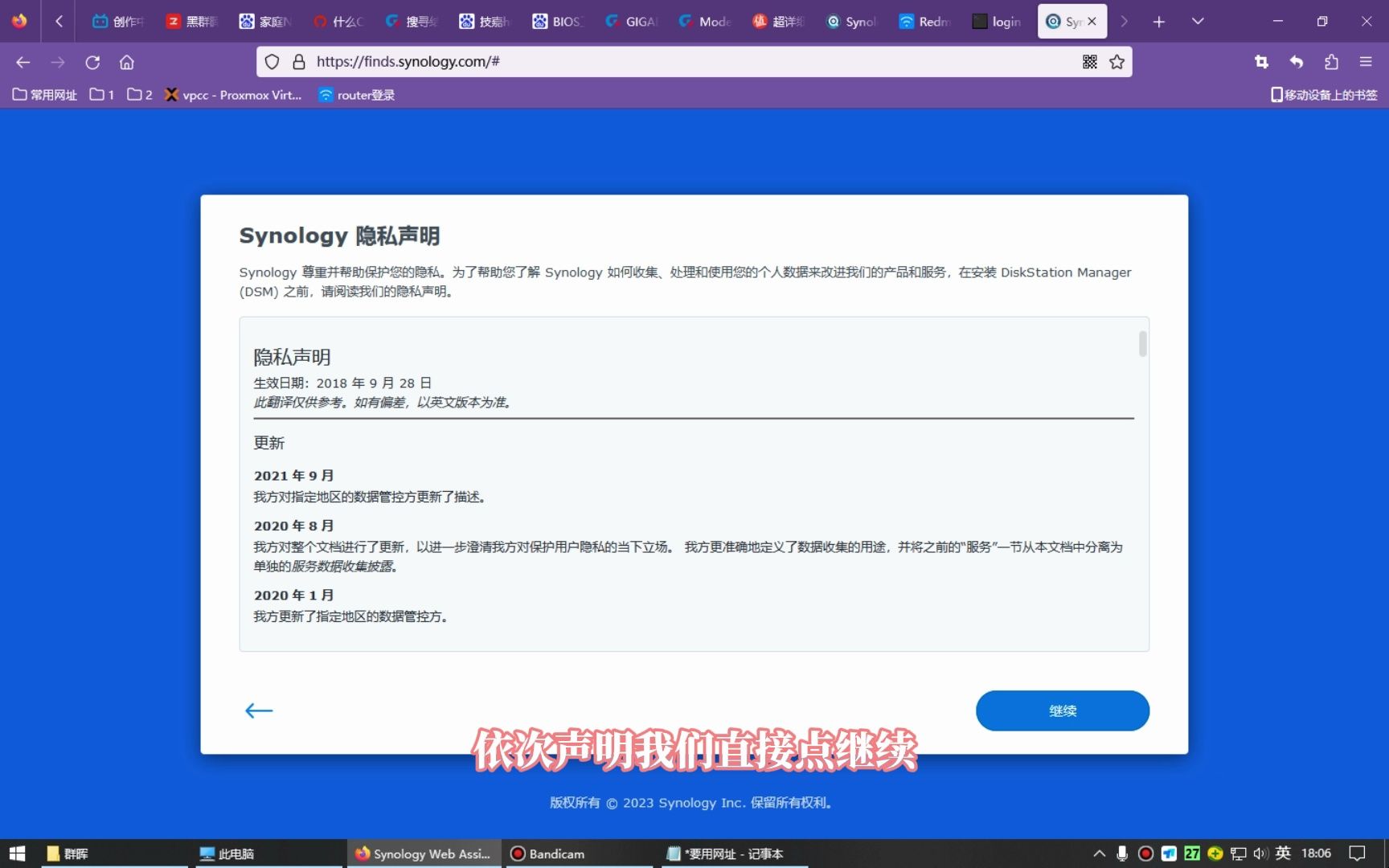
Task: Click the Firefox logo icon at top left
Action: click(x=19, y=21)
